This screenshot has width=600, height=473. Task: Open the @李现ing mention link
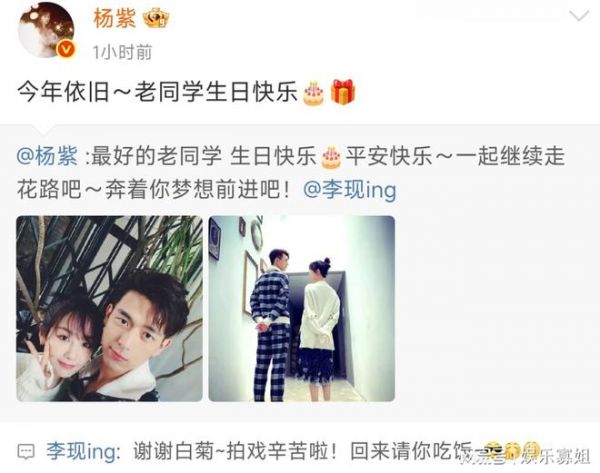[x=350, y=190]
